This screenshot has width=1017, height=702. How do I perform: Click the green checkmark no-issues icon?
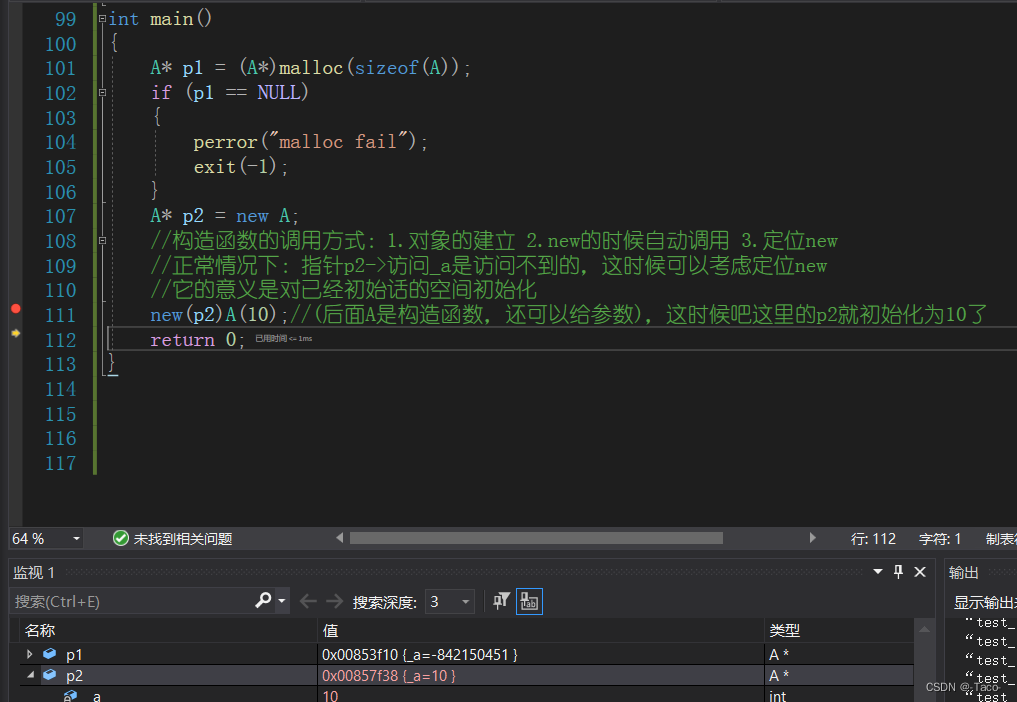121,538
